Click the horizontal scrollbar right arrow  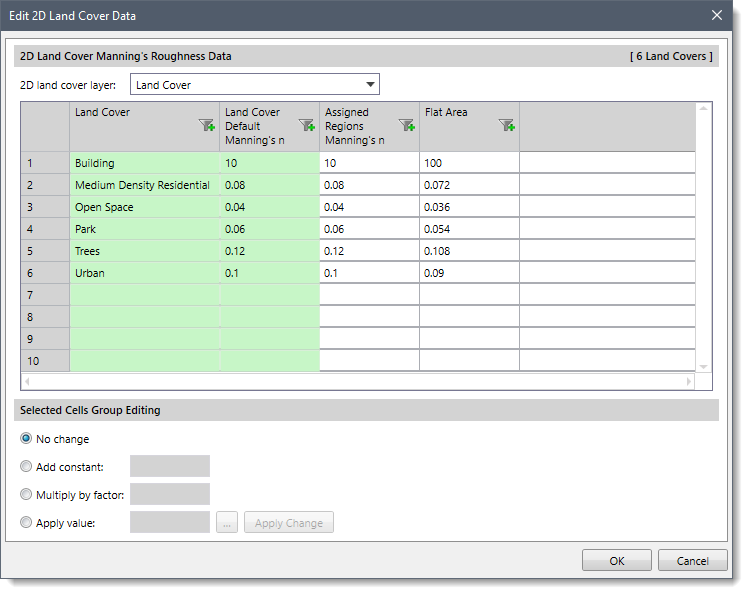point(688,381)
